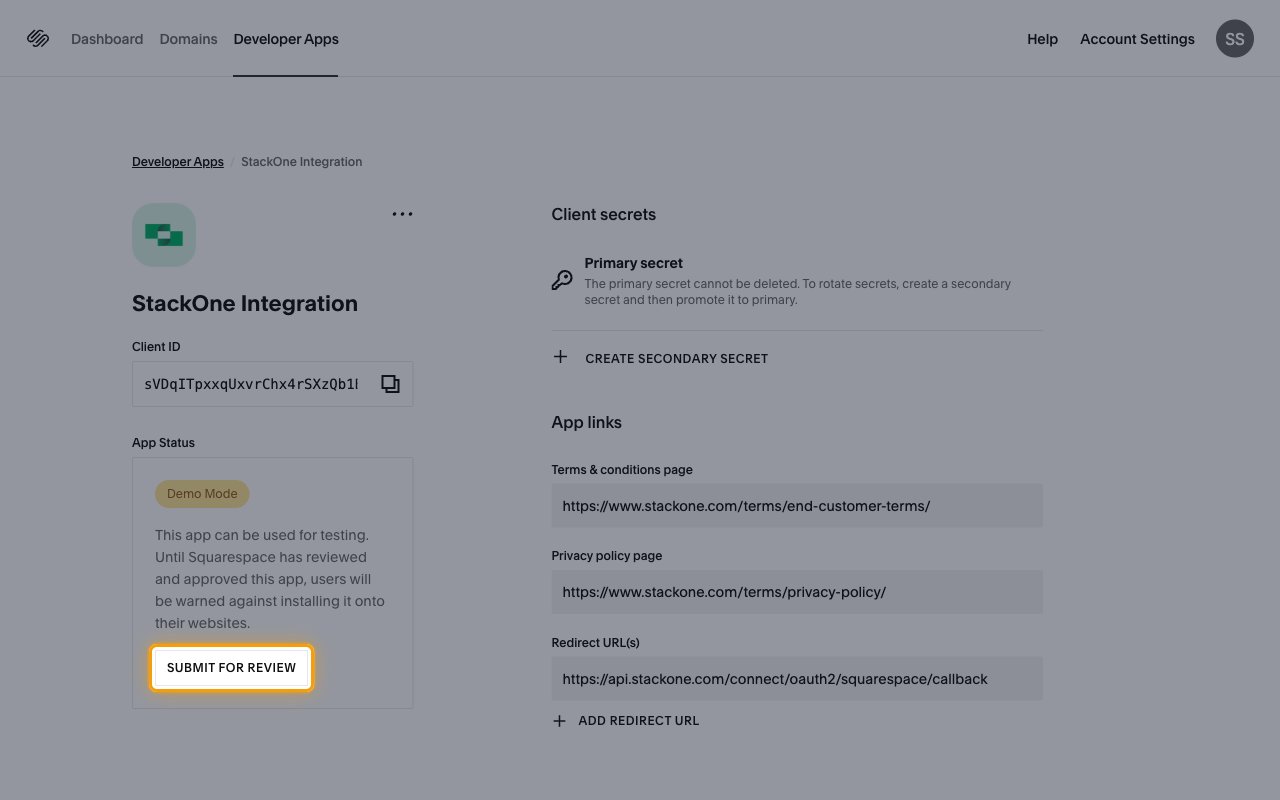The width and height of the screenshot is (1280, 800).
Task: Click the StackOne Integration breadcrumb text
Action: [302, 161]
